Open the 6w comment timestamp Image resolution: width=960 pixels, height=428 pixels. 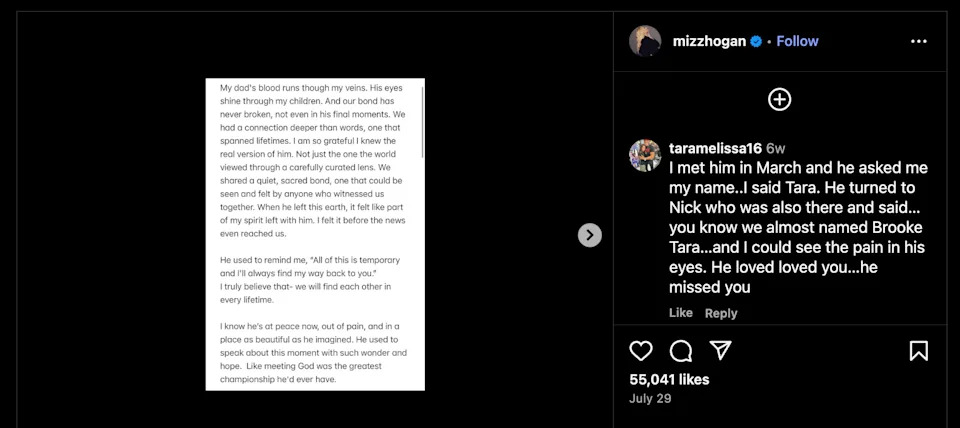[776, 149]
